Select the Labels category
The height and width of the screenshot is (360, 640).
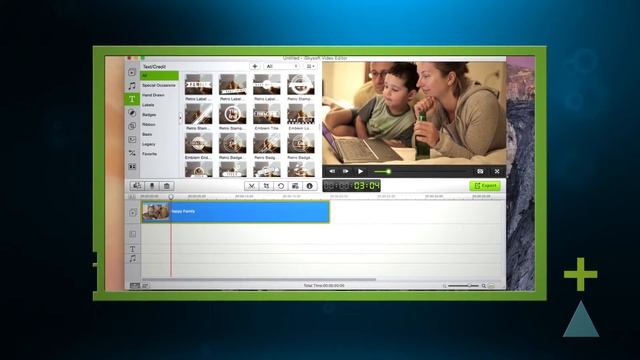click(x=148, y=105)
